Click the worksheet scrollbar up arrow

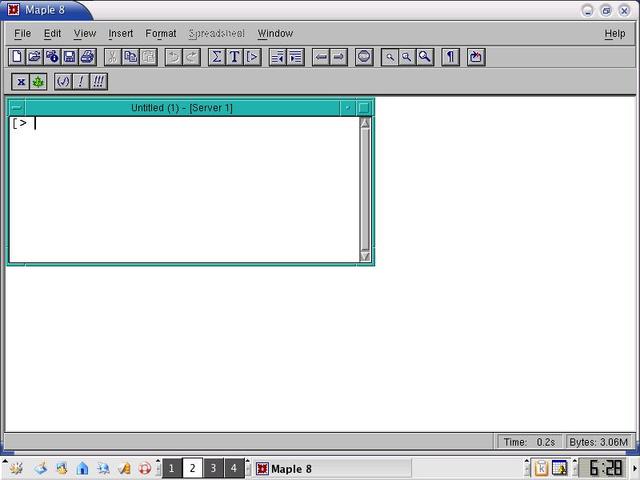pyautogui.click(x=365, y=123)
